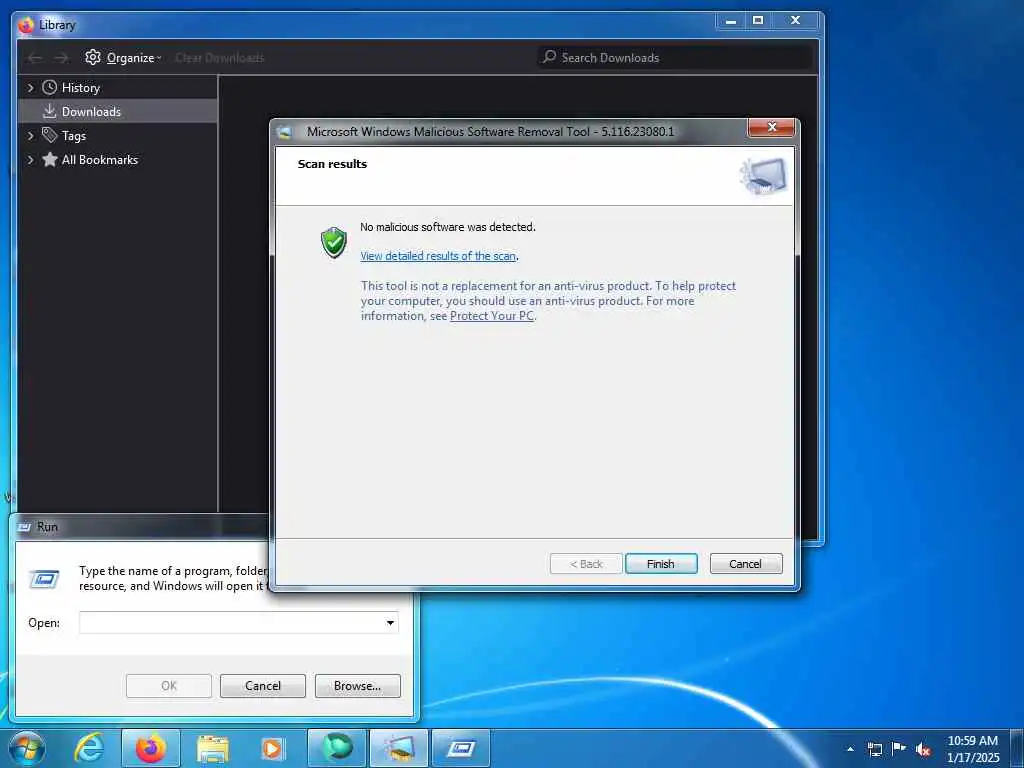Screen dimensions: 1024x768
Task: Open the Windows Start button
Action: pos(27,748)
